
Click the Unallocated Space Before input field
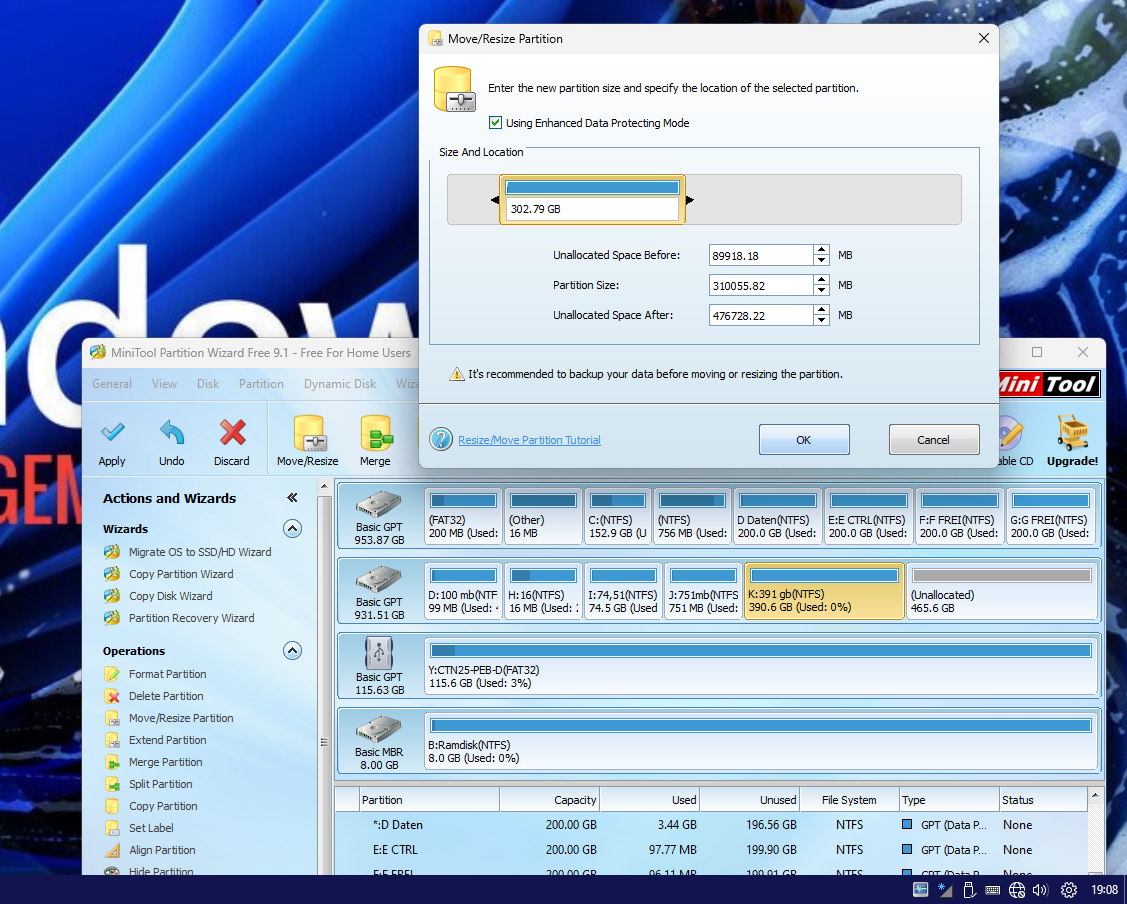[761, 255]
